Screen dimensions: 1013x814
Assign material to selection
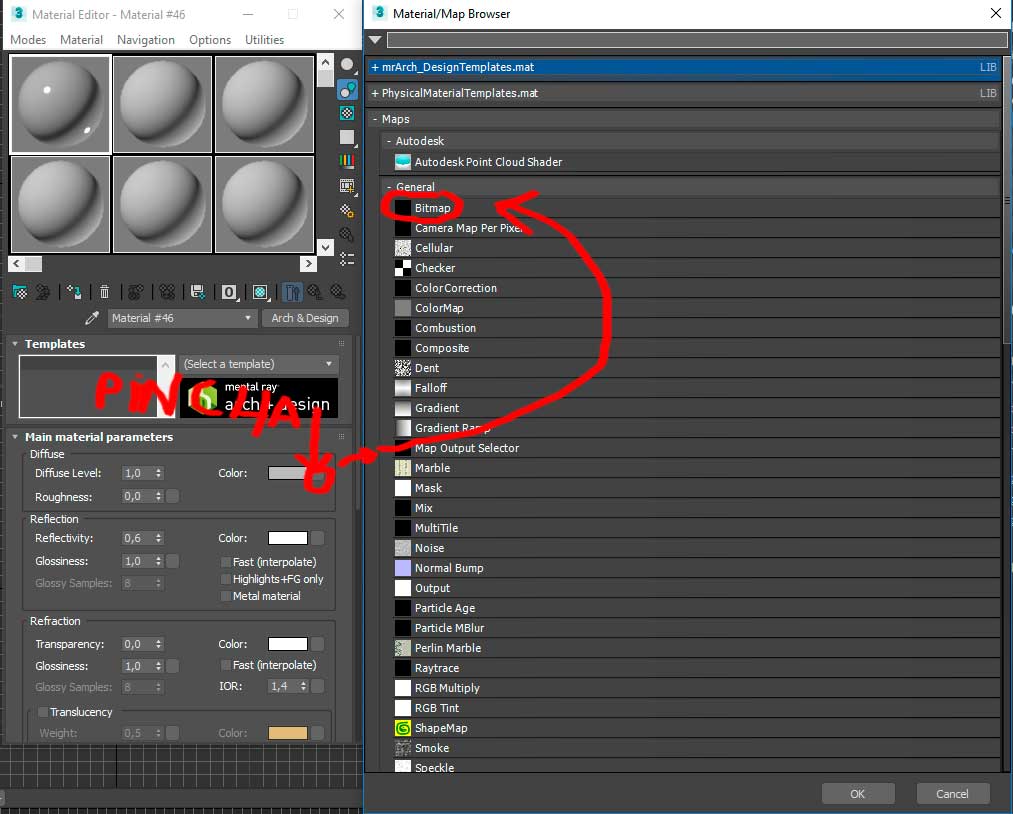pyautogui.click(x=74, y=292)
